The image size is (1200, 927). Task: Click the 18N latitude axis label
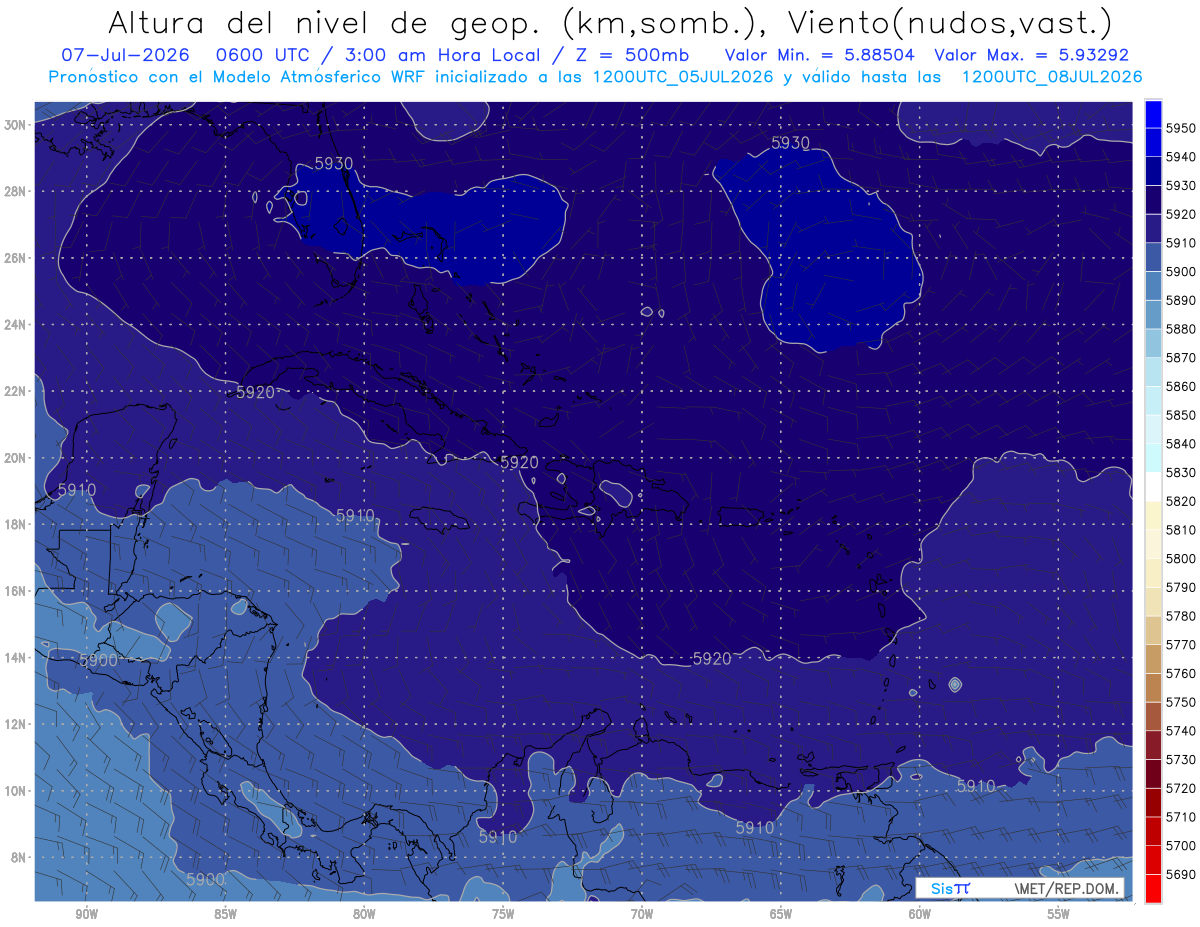tap(15, 524)
